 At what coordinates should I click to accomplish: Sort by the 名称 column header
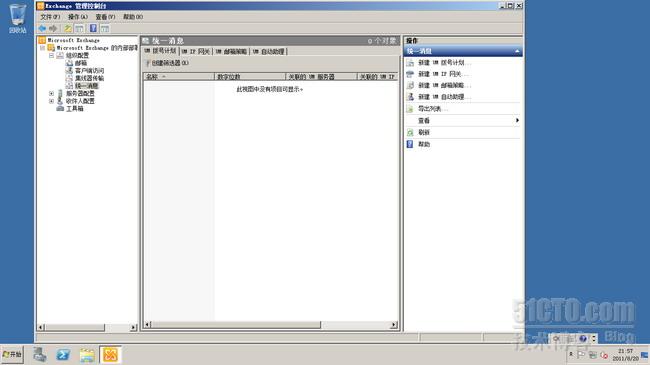[x=179, y=77]
